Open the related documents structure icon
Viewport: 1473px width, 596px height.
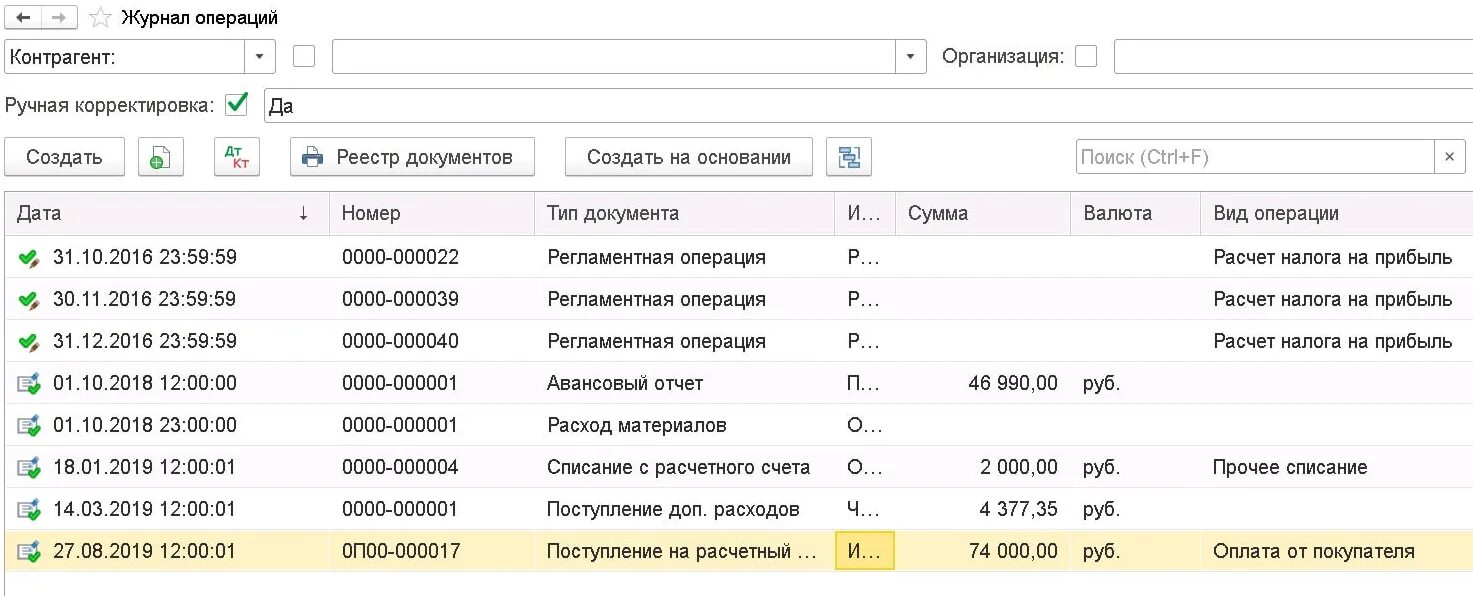[849, 157]
